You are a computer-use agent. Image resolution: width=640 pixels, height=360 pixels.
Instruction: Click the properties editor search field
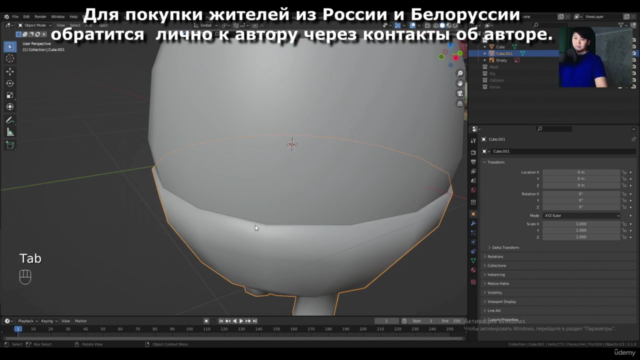click(554, 129)
